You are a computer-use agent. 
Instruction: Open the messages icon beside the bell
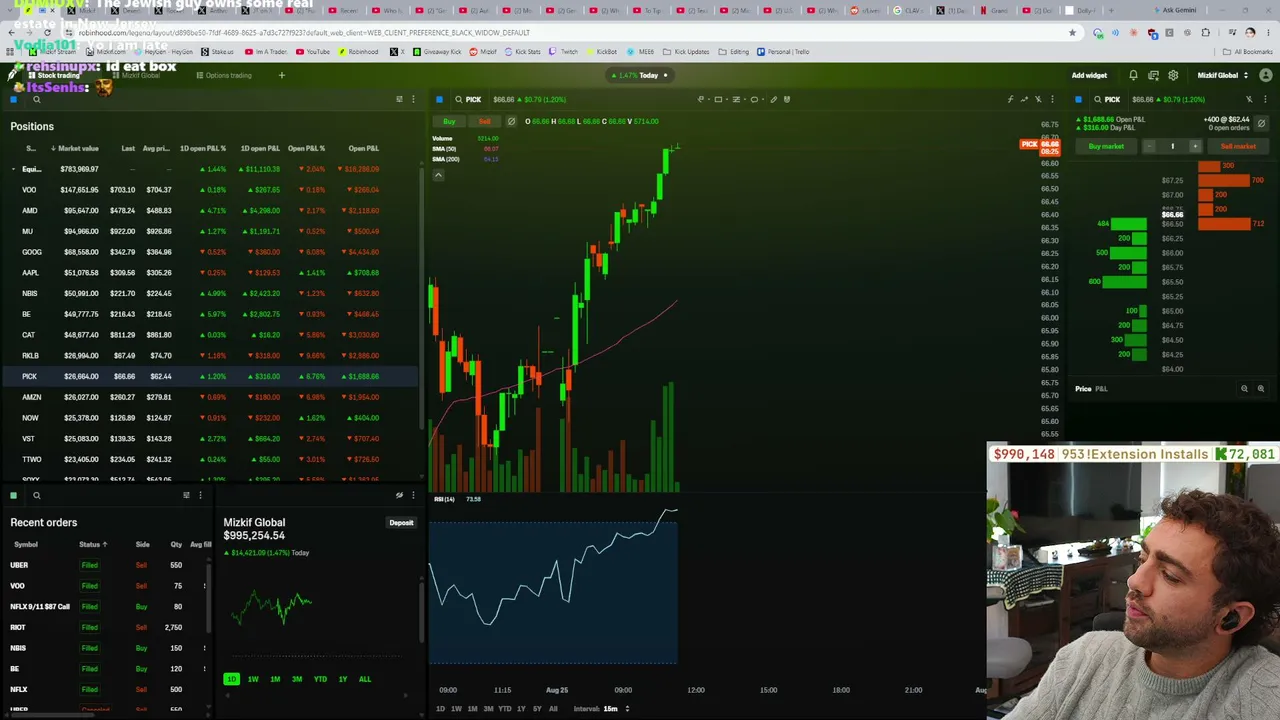point(1153,75)
